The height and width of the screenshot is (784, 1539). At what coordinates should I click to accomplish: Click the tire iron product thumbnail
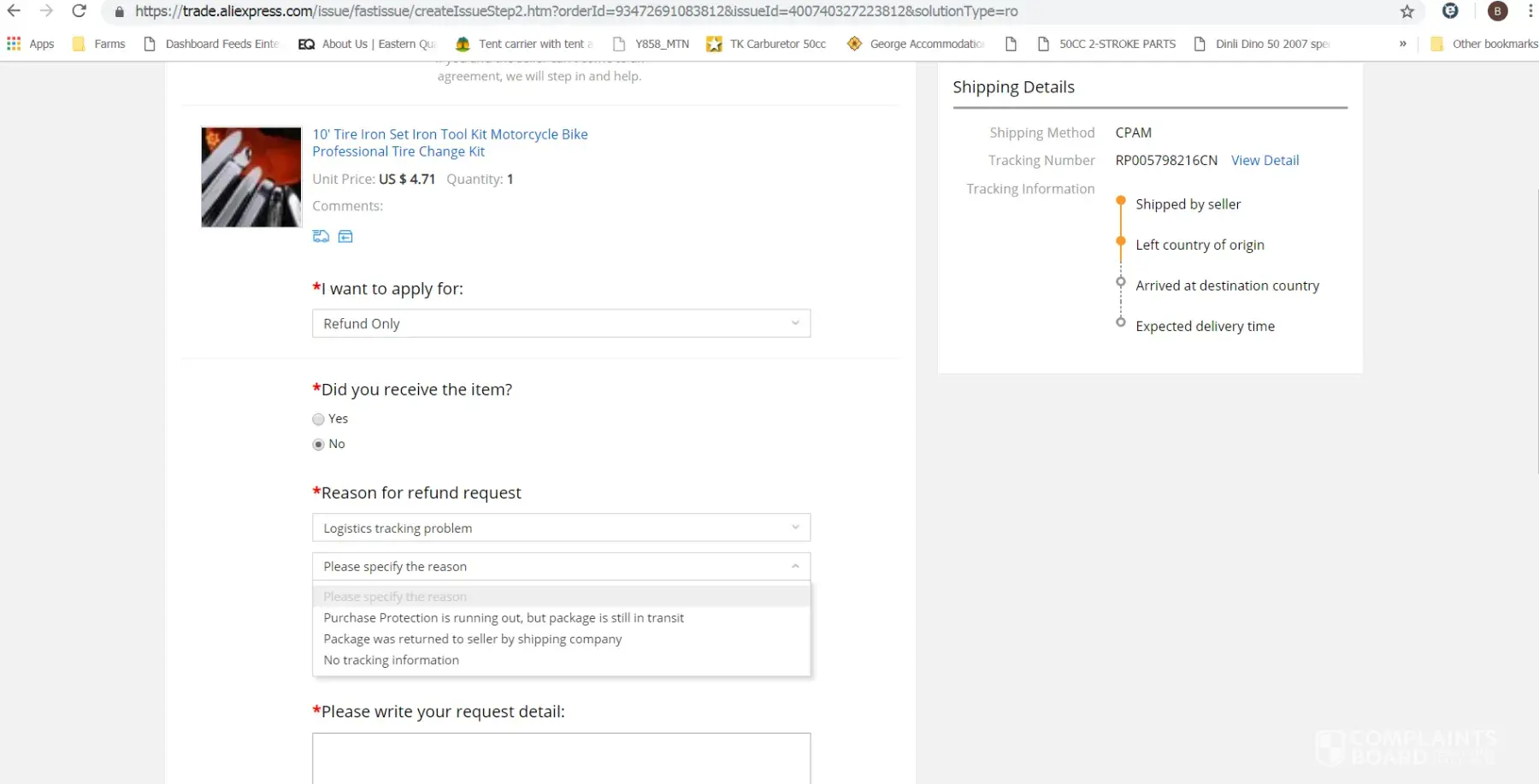(x=251, y=177)
